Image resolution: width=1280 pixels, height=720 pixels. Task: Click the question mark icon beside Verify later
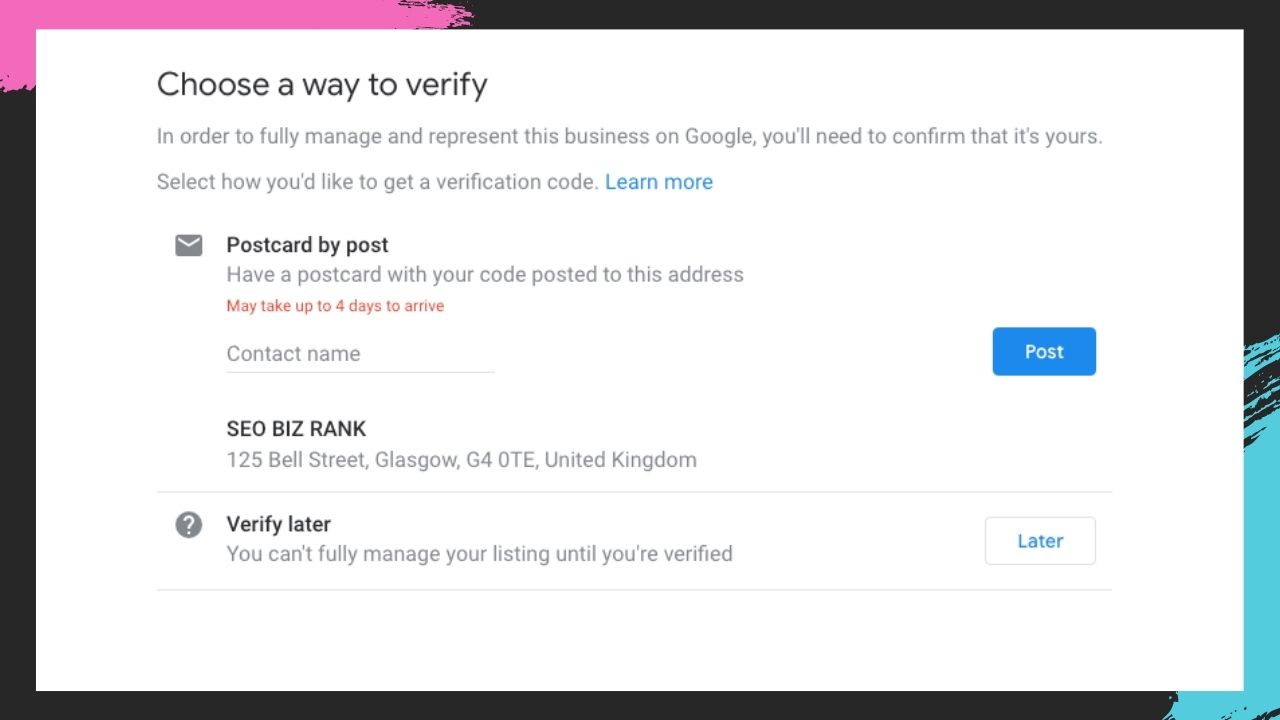point(188,525)
